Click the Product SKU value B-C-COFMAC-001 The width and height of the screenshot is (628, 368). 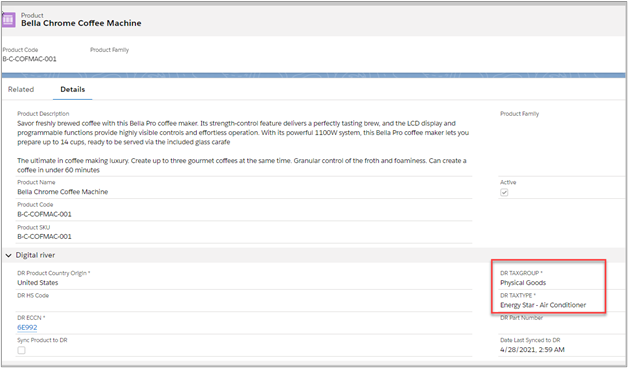[x=44, y=237]
